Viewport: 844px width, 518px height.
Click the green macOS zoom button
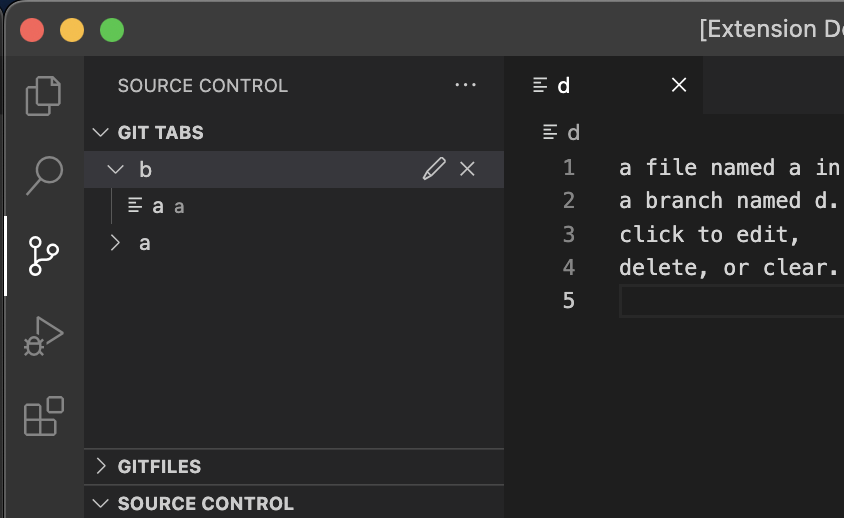coord(112,30)
